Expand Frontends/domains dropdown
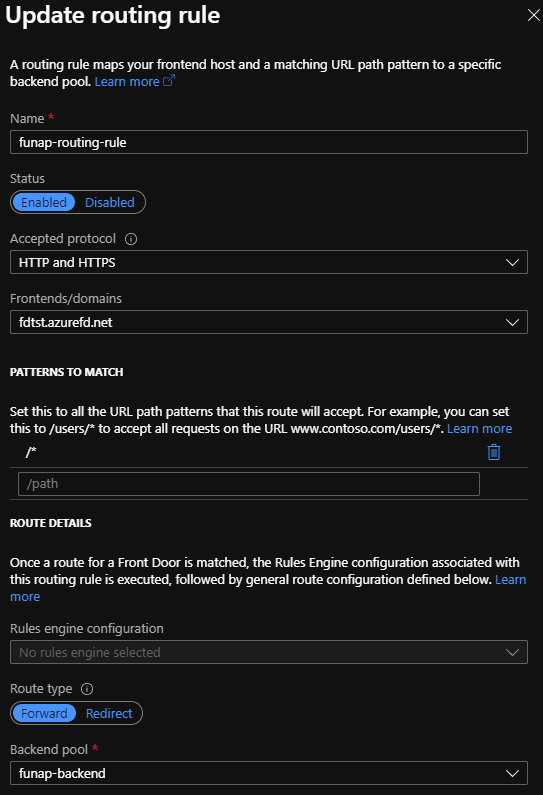Image resolution: width=543 pixels, height=795 pixels. point(269,322)
